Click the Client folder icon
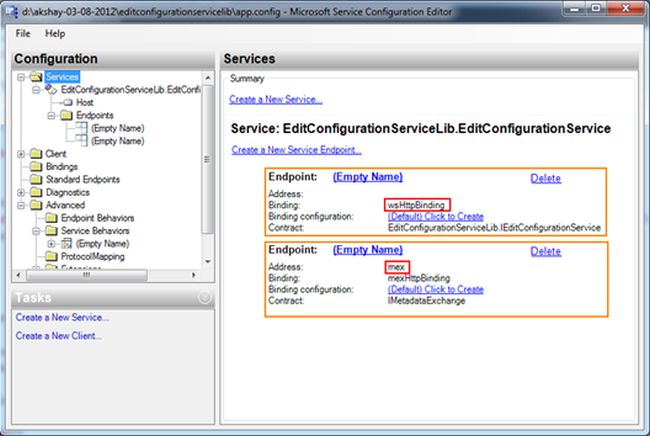Image resolution: width=650 pixels, height=436 pixels. pyautogui.click(x=36, y=154)
